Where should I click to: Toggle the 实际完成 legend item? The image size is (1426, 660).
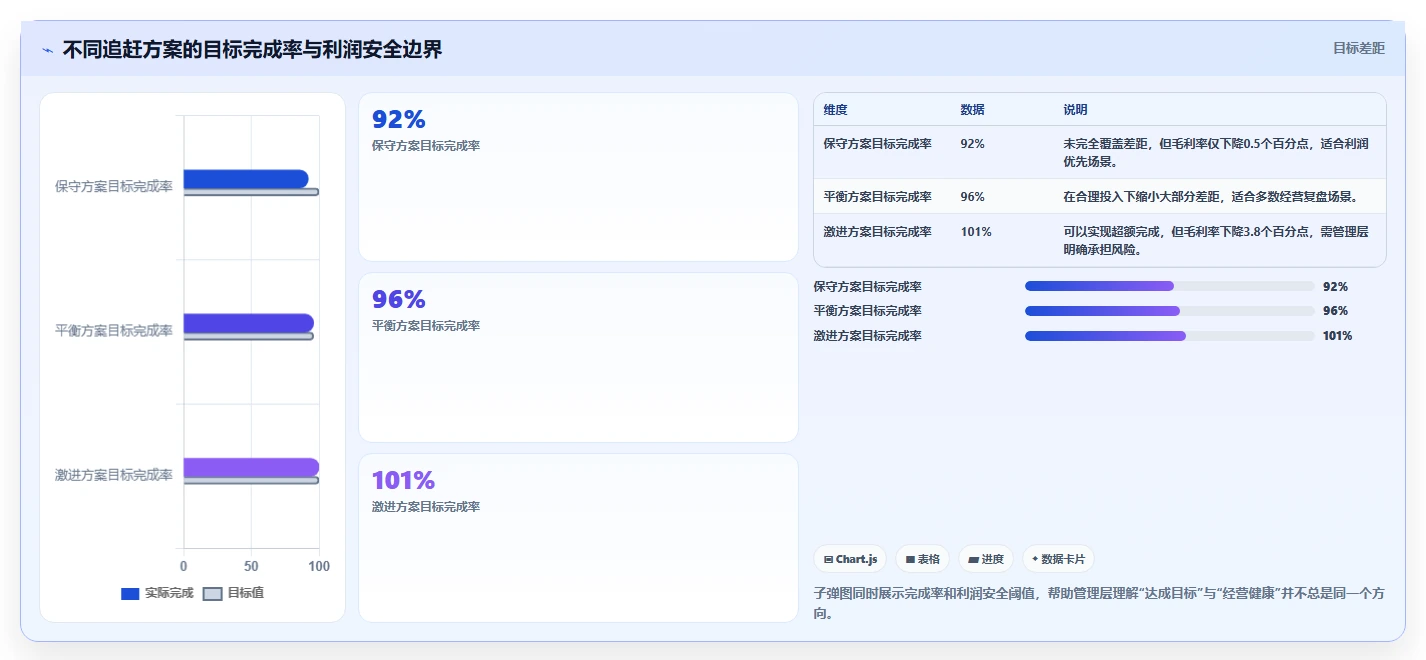coord(157,593)
